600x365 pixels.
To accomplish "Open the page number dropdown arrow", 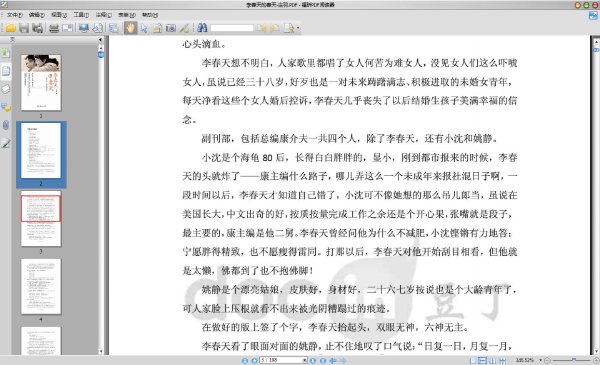I will point(305,360).
